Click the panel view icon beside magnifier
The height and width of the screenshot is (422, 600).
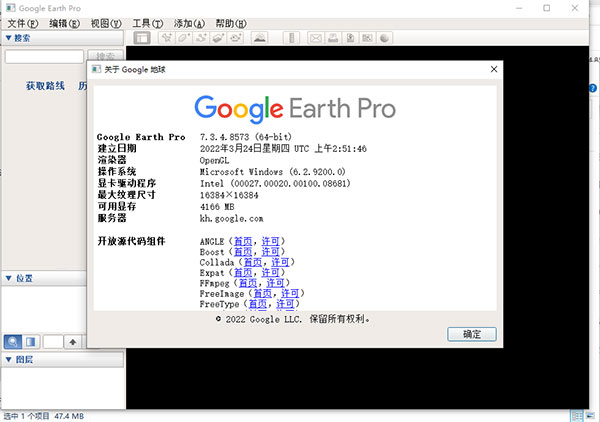pos(31,341)
